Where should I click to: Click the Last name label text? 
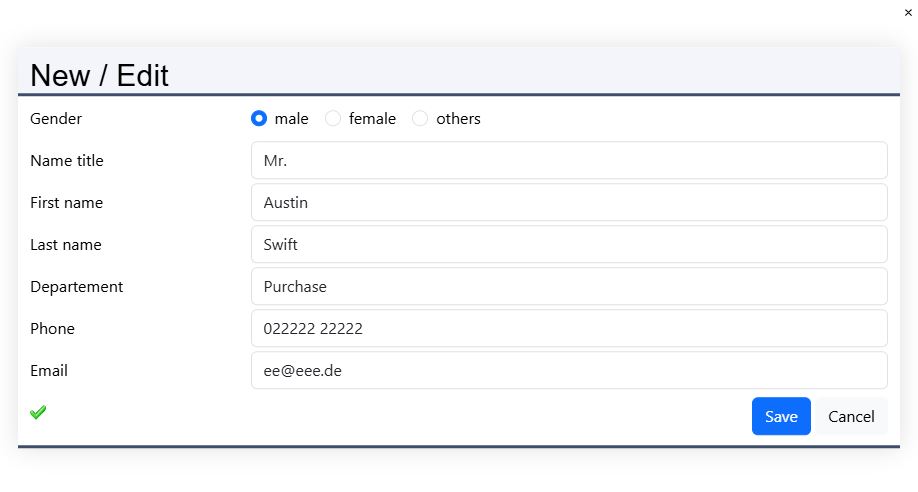66,244
